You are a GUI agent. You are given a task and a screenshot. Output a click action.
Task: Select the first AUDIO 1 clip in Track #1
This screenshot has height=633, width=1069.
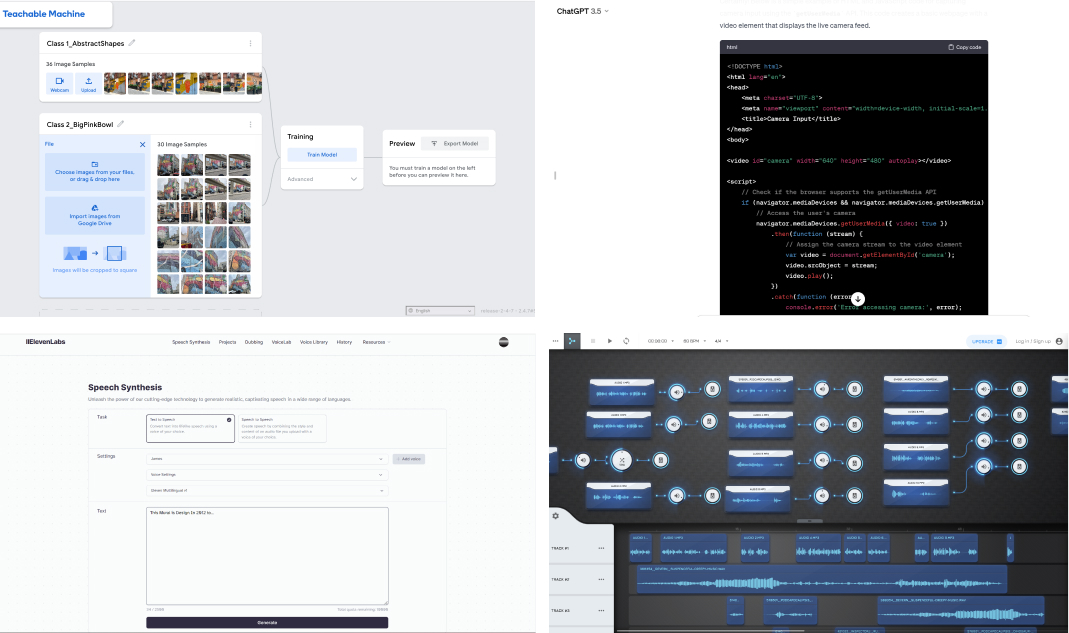pyautogui.click(x=640, y=548)
